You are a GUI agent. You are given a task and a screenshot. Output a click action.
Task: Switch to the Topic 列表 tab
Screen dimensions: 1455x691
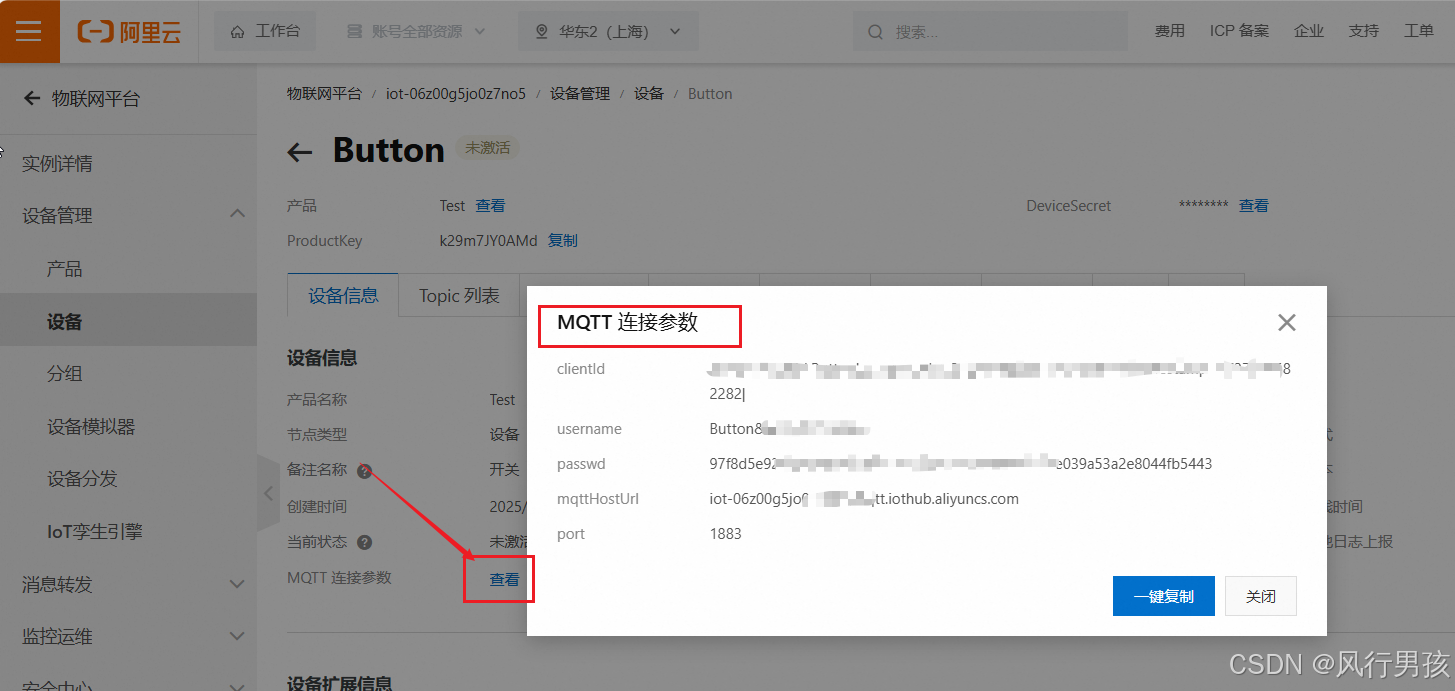[x=459, y=295]
